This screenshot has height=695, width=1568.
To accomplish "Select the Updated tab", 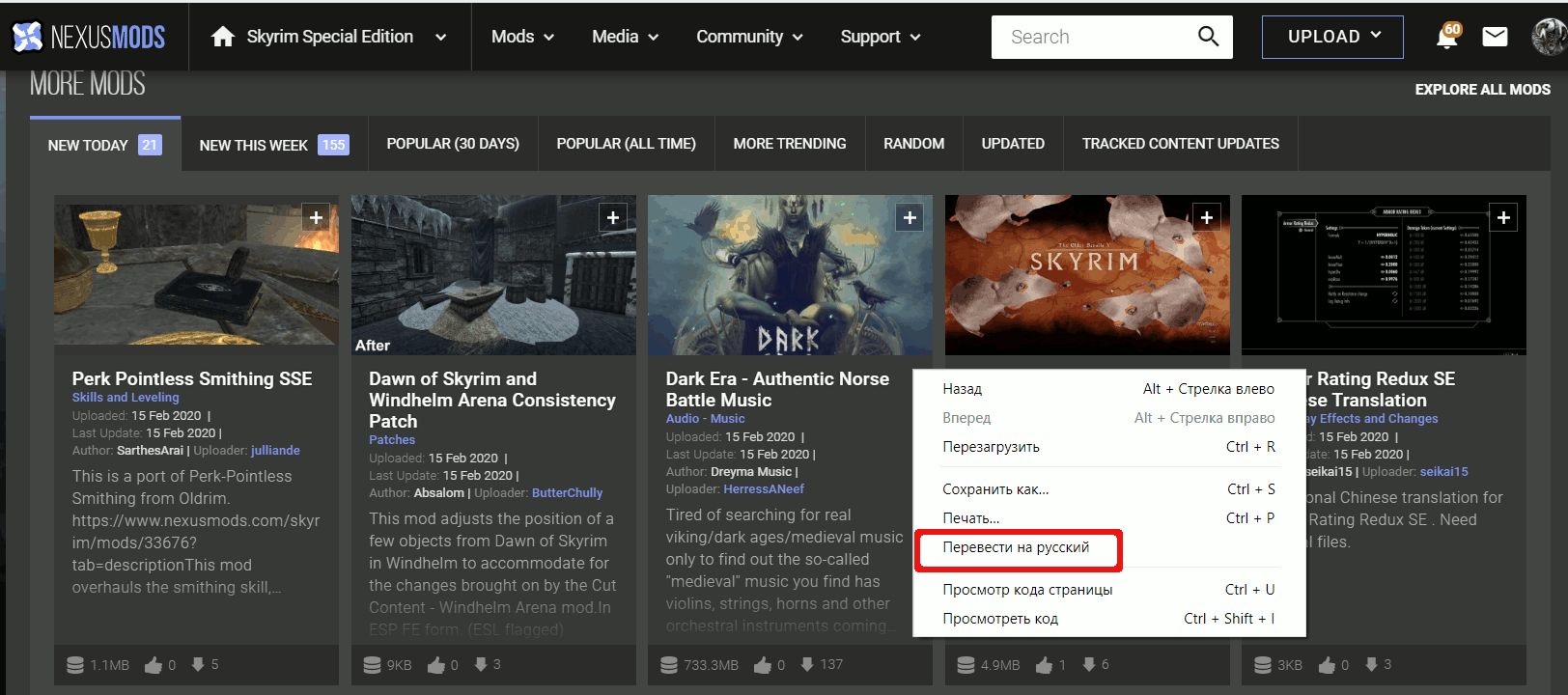I will [1013, 144].
